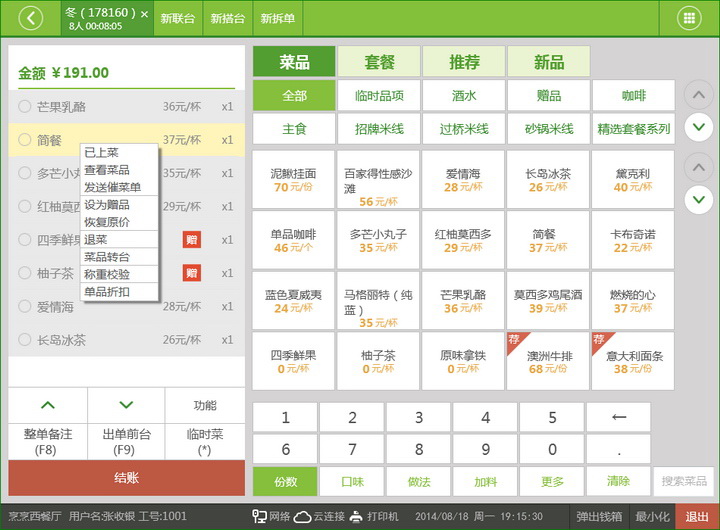720x530 pixels.
Task: Filter by 咖啡 category
Action: coord(634,96)
